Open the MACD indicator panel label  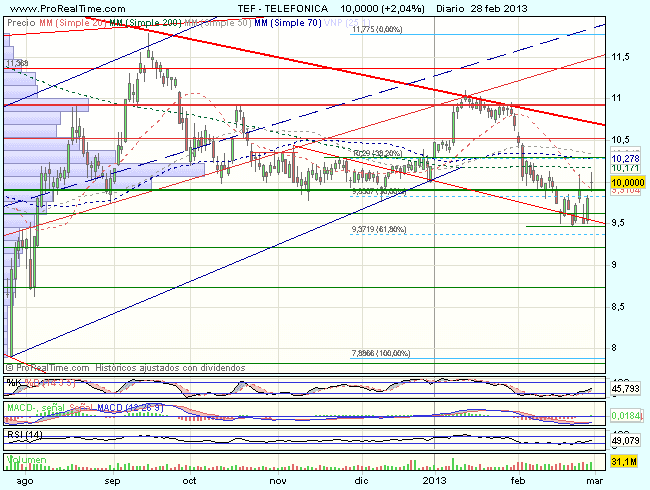[x=22, y=408]
